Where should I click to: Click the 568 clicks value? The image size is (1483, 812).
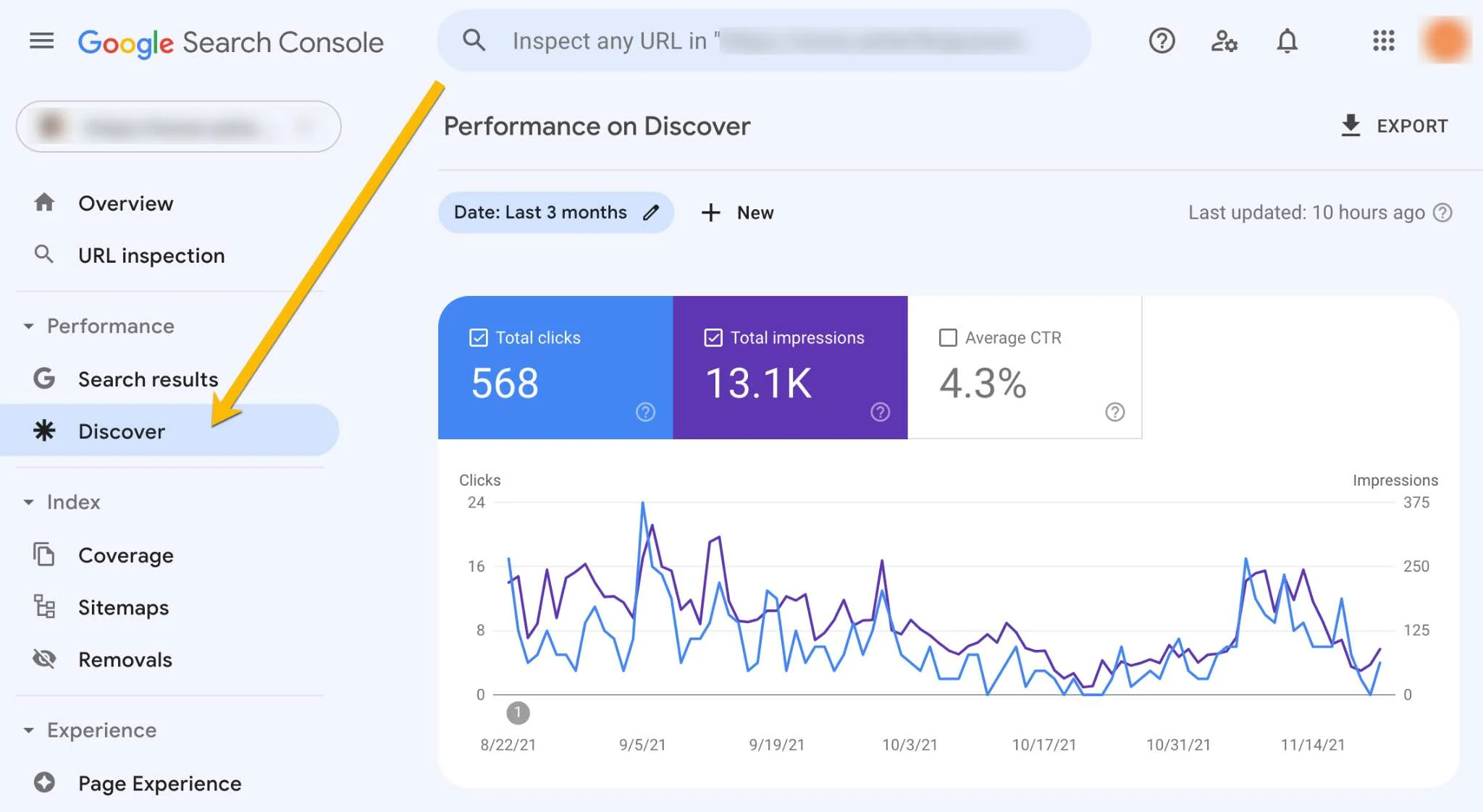[x=505, y=383]
